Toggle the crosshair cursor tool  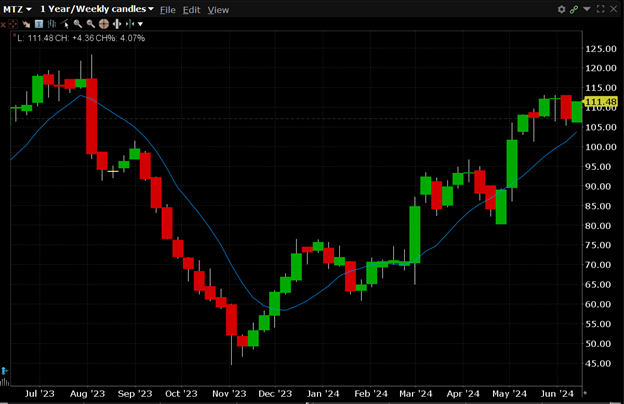(13, 24)
